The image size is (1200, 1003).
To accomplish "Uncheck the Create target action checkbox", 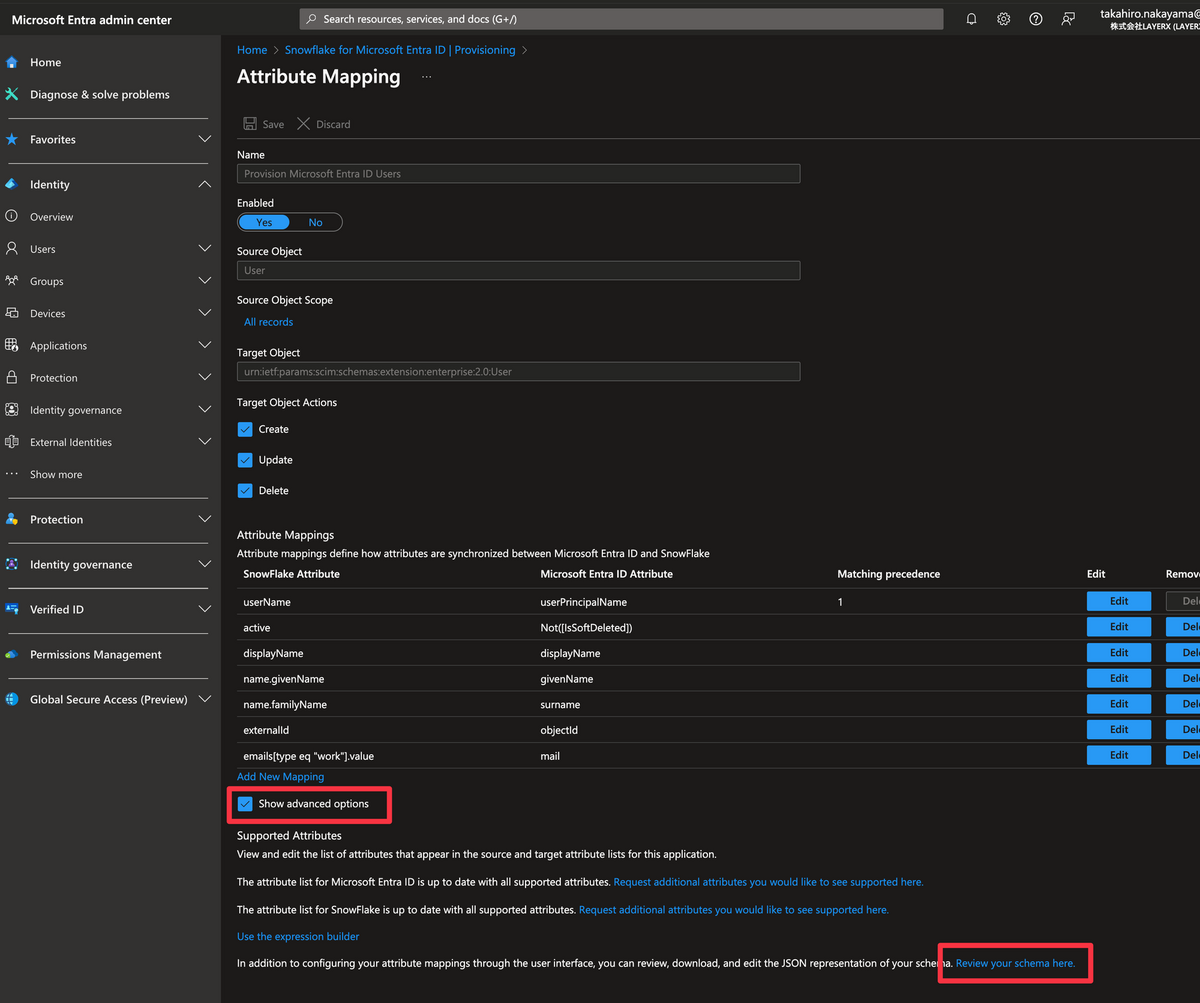I will coord(245,429).
